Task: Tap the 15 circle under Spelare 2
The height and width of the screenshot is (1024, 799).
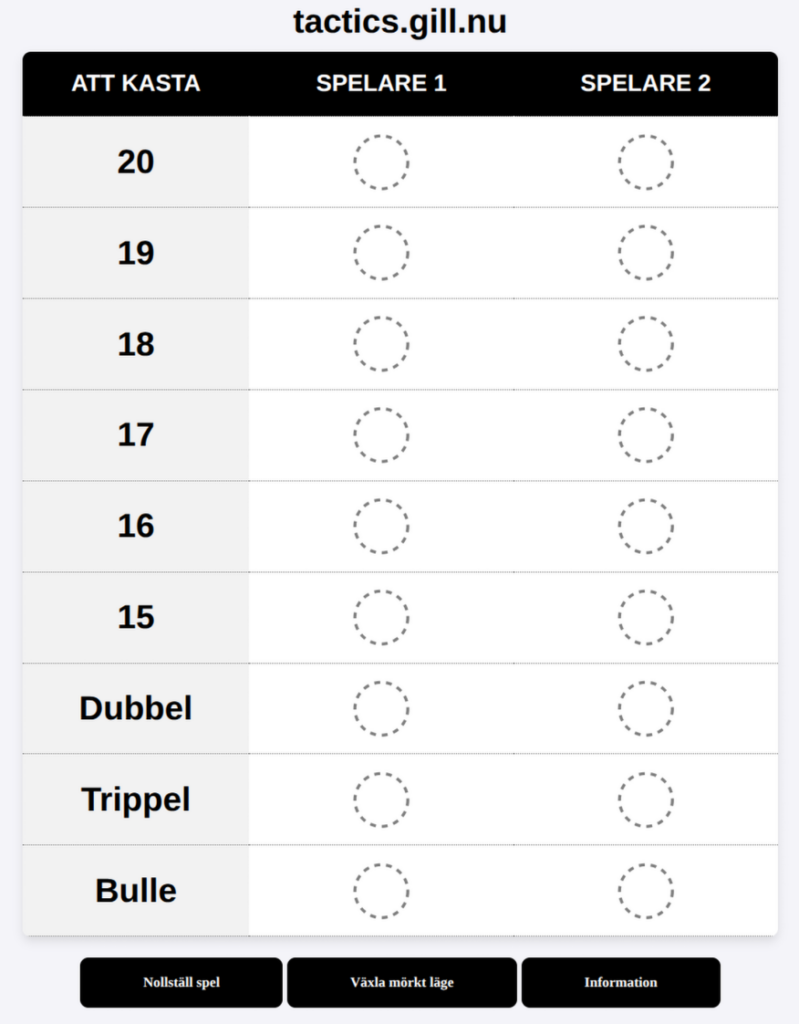Action: pyautogui.click(x=645, y=617)
